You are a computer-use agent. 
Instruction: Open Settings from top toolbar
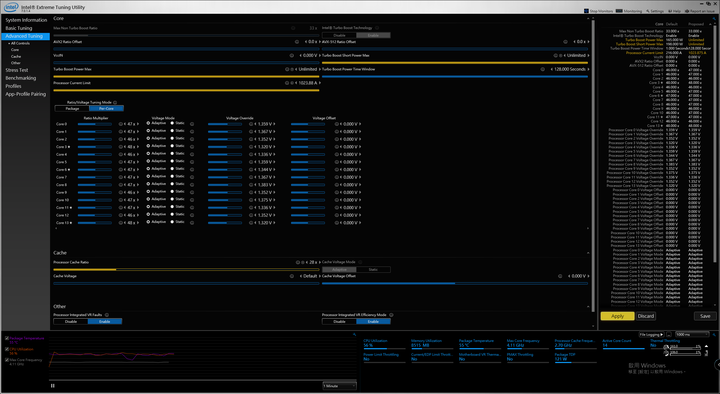tap(655, 11)
